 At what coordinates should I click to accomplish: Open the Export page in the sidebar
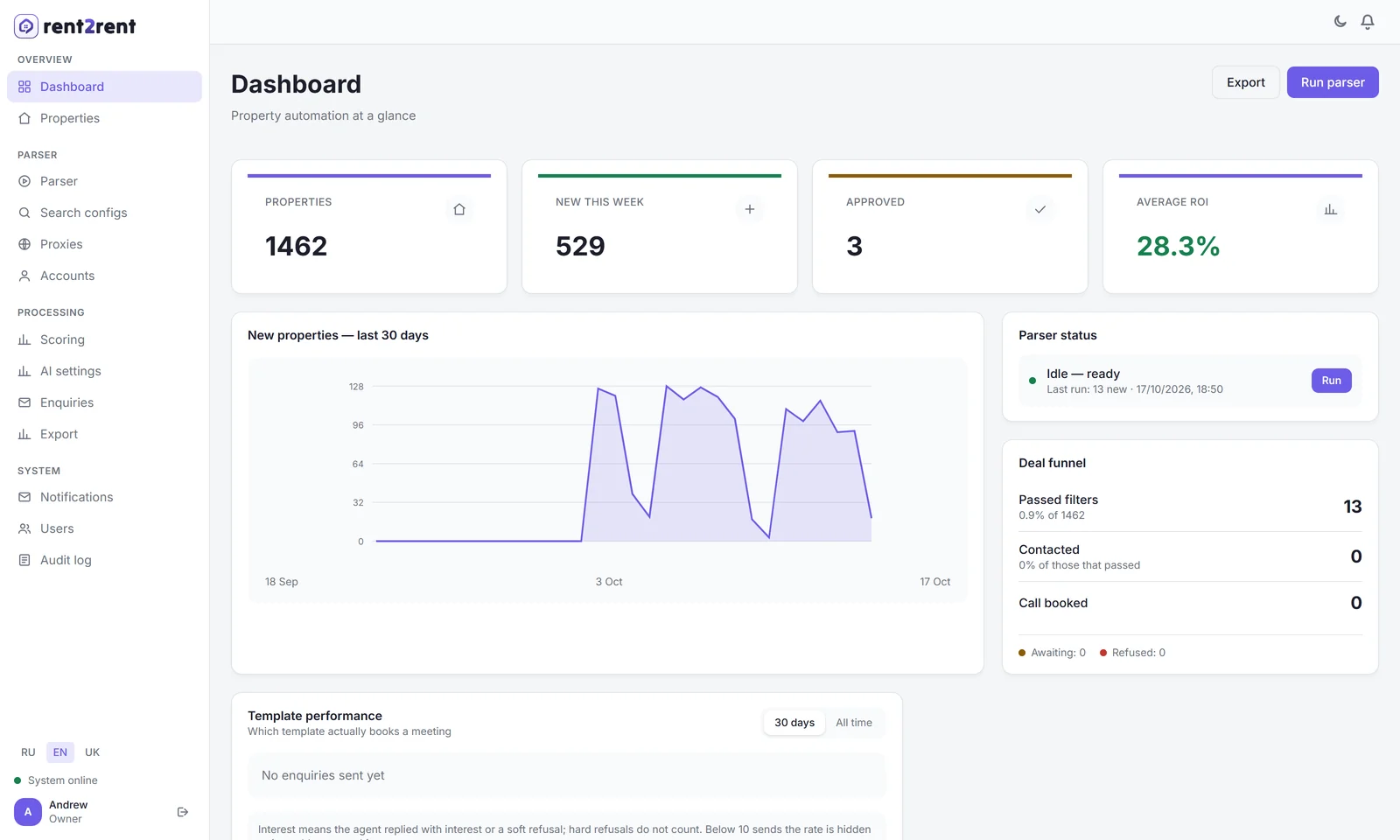pyautogui.click(x=104, y=434)
